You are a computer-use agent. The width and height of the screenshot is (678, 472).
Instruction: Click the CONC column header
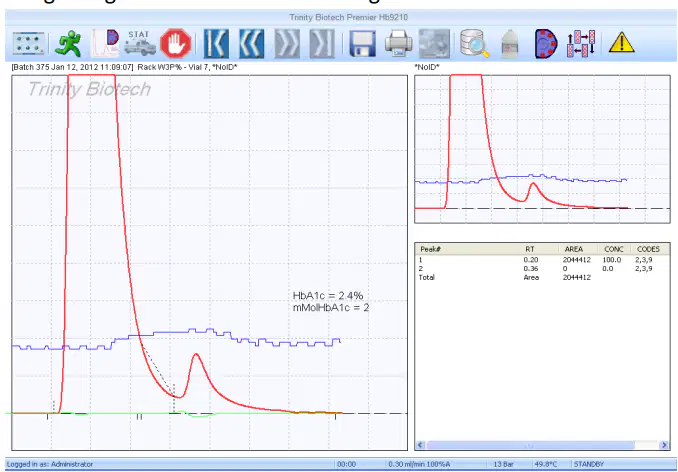pyautogui.click(x=614, y=249)
